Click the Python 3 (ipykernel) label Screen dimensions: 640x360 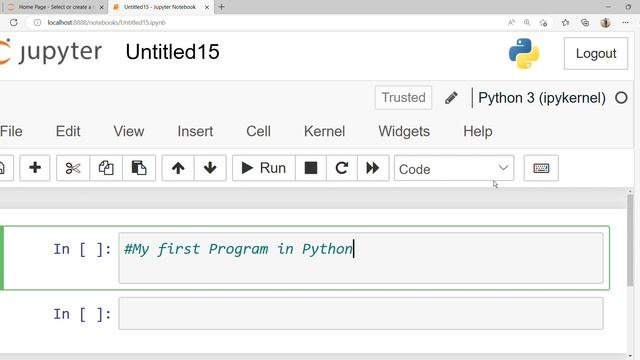pyautogui.click(x=542, y=98)
